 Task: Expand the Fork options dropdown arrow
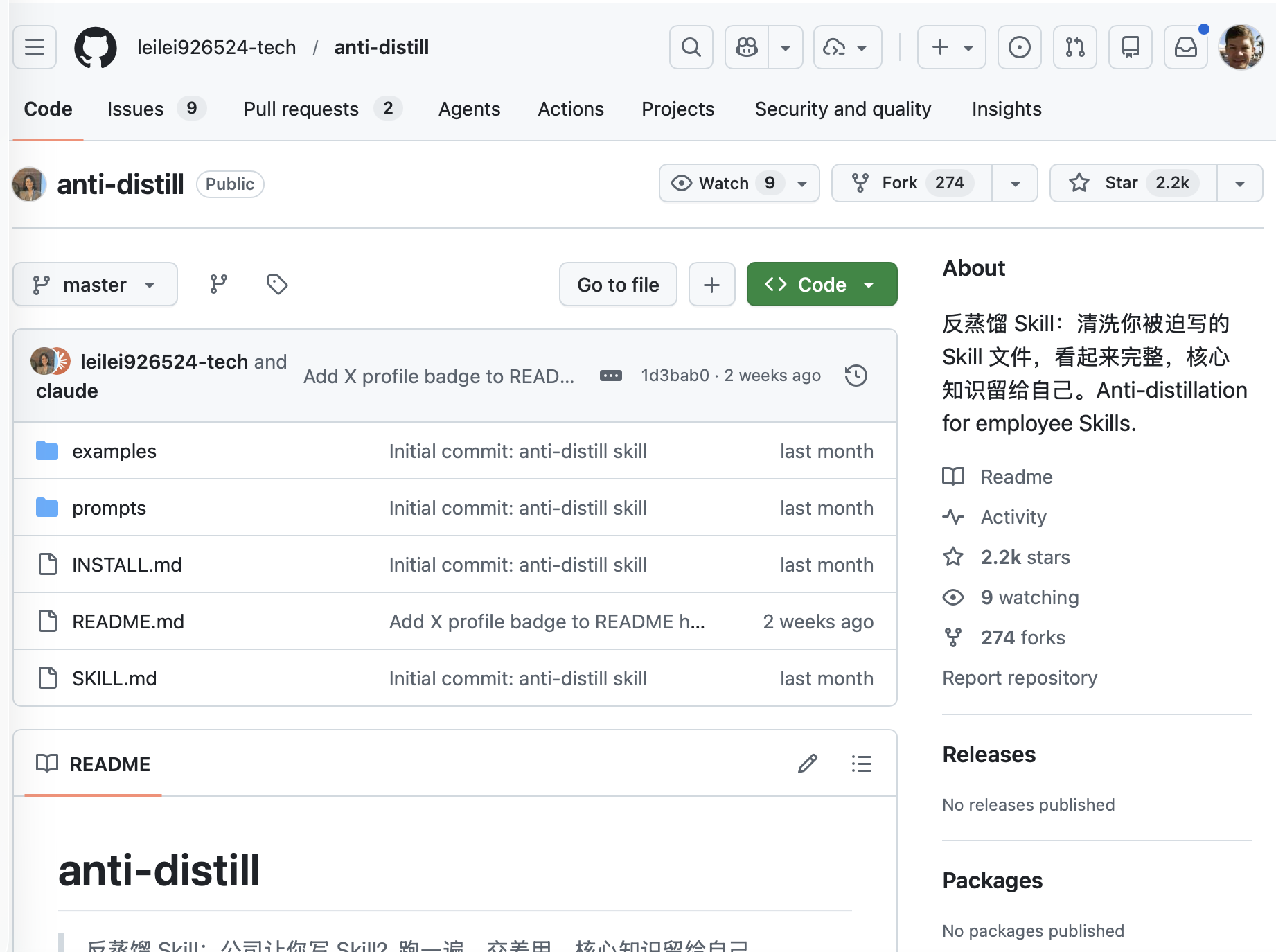point(1015,183)
